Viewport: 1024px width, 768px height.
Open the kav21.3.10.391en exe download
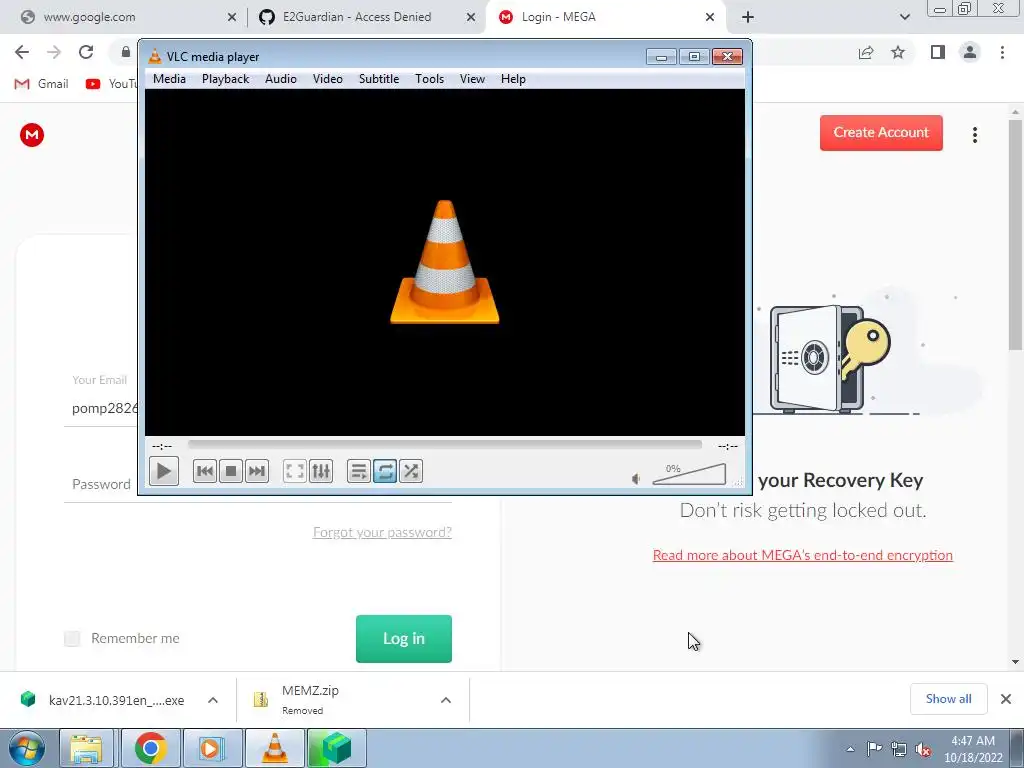103,700
